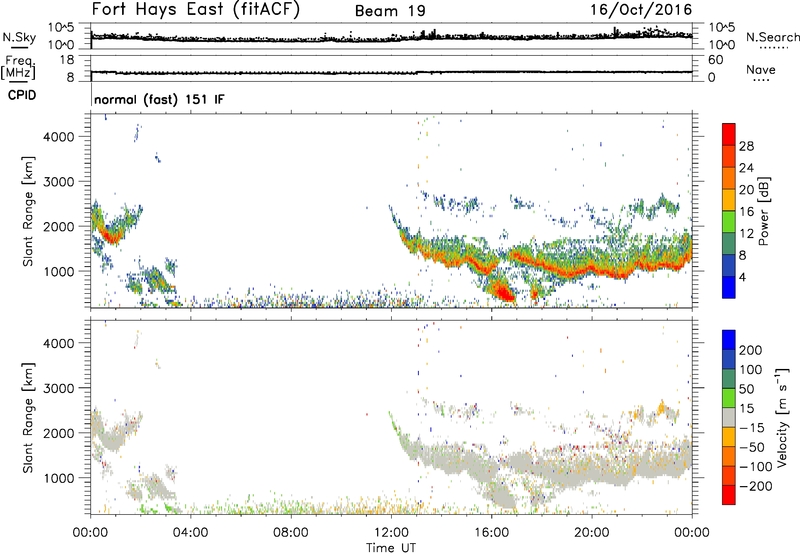Click the velocity panel "Slant Range [km]" label
The width and height of the screenshot is (800, 554).
tap(28, 417)
